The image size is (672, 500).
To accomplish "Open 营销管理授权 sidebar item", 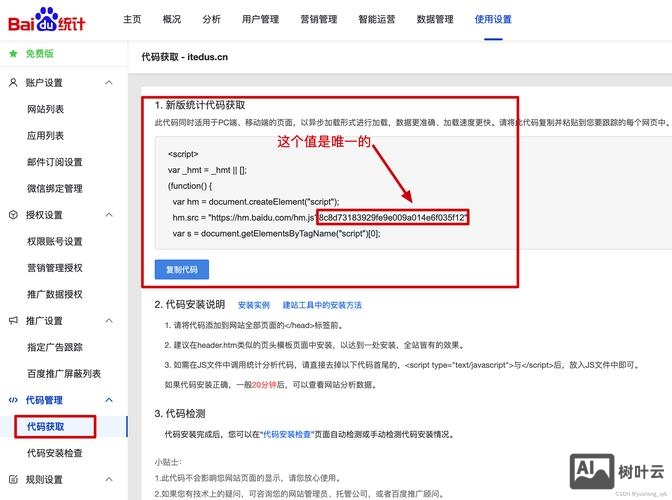I will [x=55, y=268].
